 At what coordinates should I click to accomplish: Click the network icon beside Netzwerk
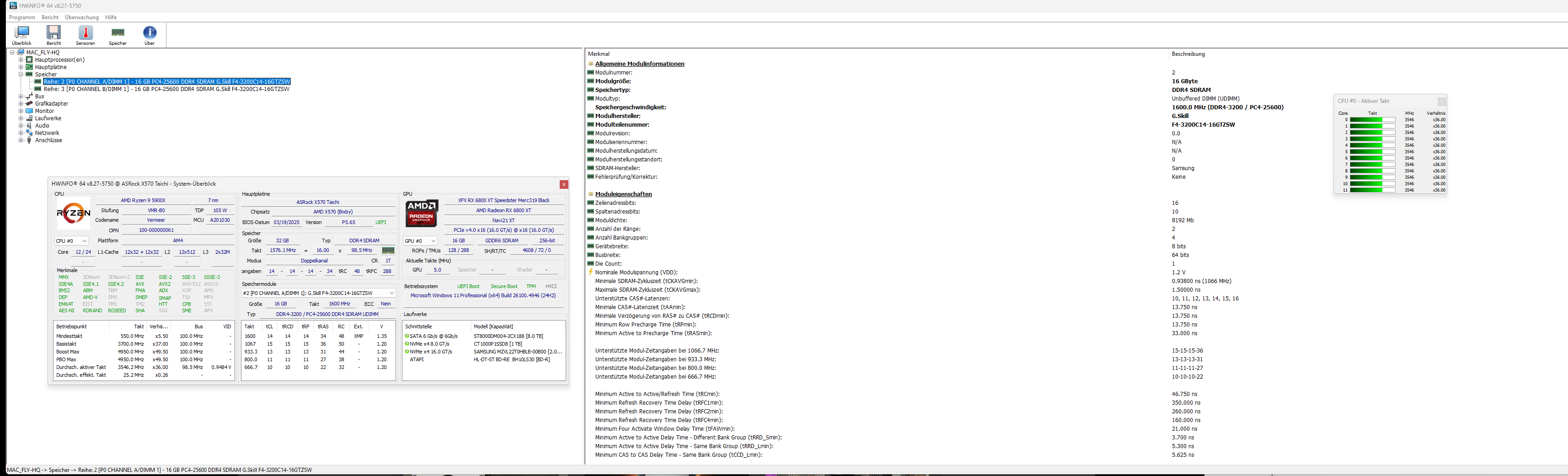point(29,133)
